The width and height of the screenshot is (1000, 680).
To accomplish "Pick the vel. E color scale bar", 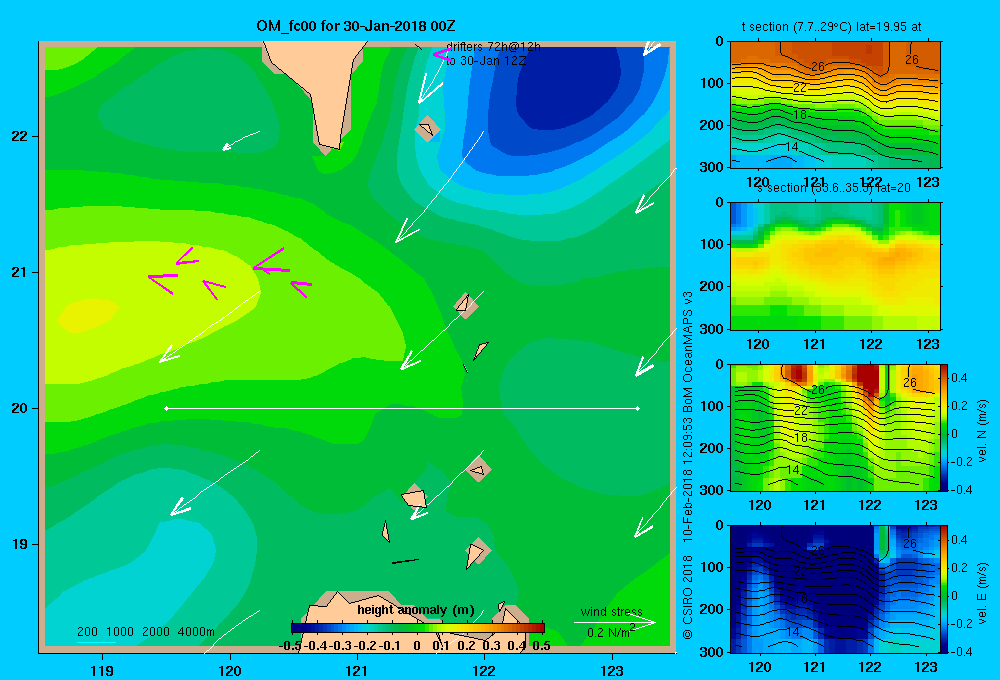I will (945, 589).
